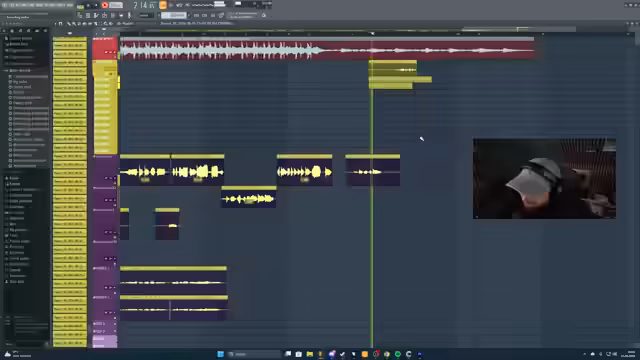Screen dimensions: 640x360
Task: Click the playhead marker on the timeline ruler
Action: point(372,33)
